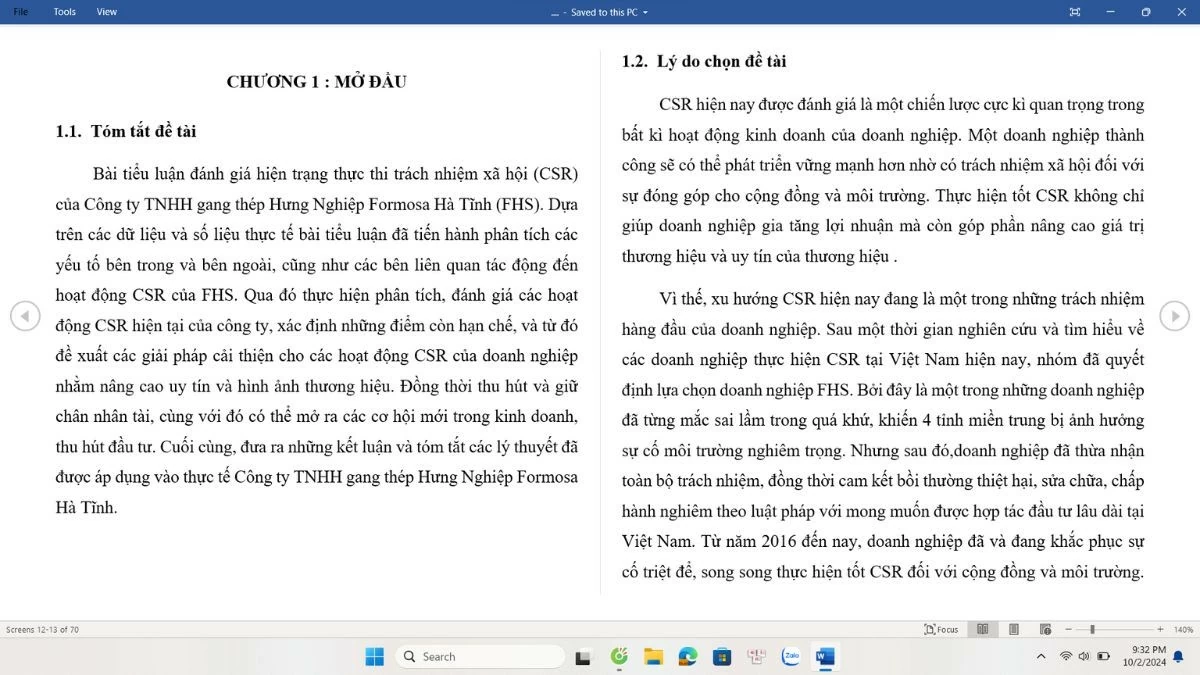Open the View menu
1200x675 pixels.
coord(106,11)
